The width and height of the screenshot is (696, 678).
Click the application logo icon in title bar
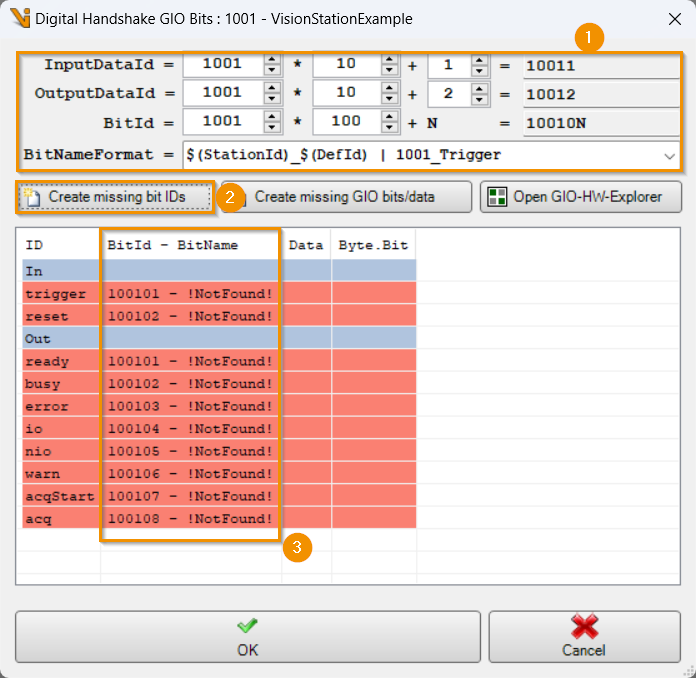point(20,18)
